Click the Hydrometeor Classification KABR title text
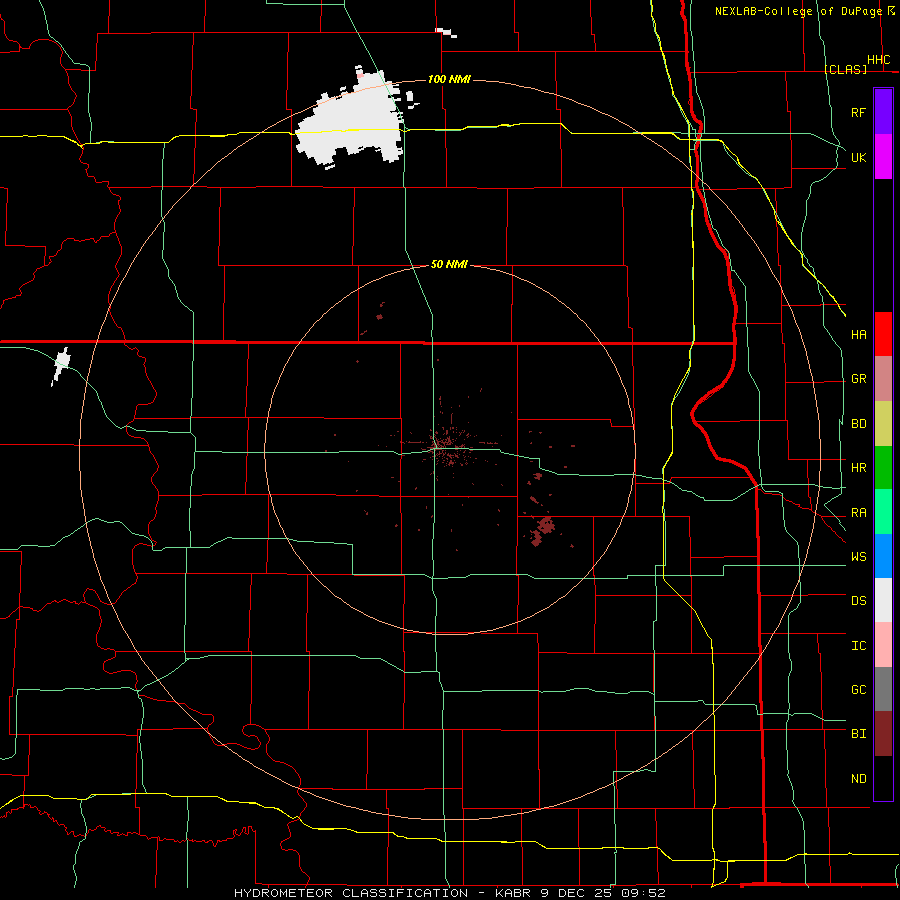 (x=449, y=893)
